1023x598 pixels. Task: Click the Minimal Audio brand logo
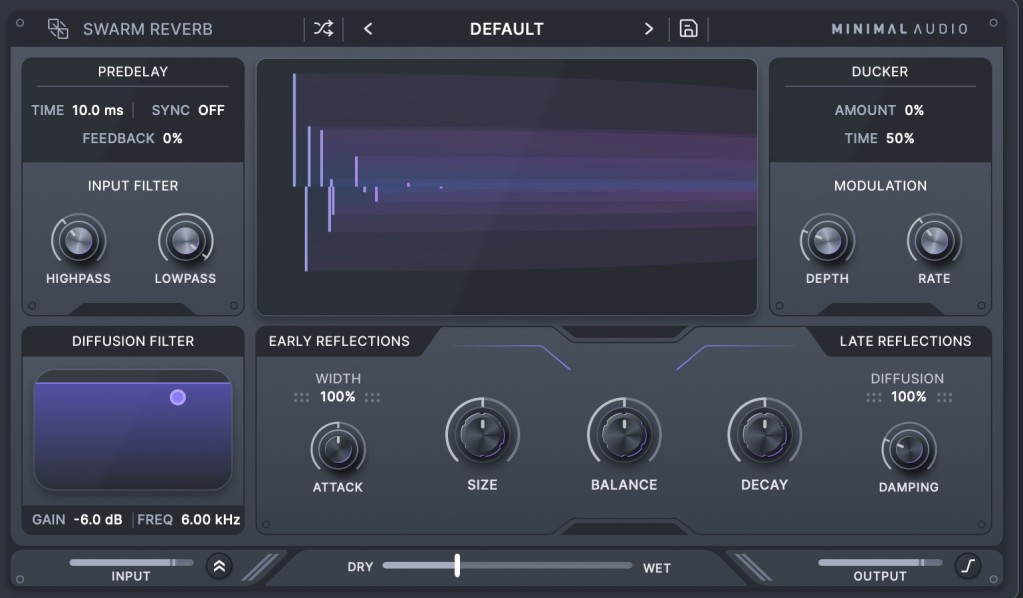[899, 29]
